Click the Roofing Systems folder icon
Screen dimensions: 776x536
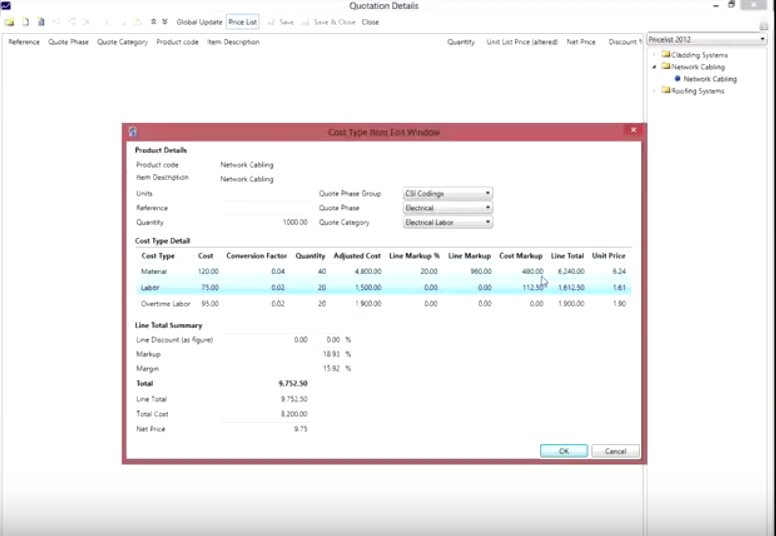[x=665, y=91]
